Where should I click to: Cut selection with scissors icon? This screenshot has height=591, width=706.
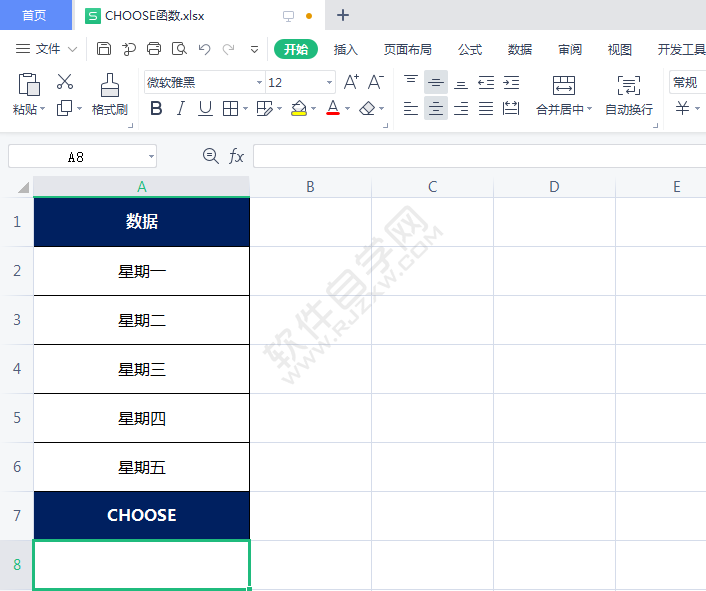[x=65, y=81]
